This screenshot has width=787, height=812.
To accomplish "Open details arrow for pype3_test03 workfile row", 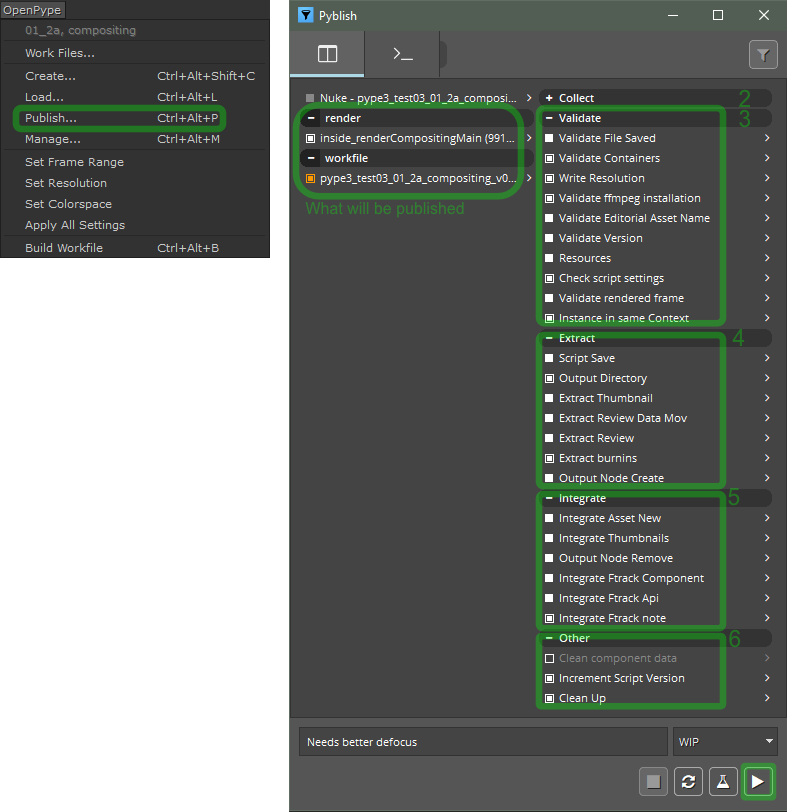I will pos(529,178).
